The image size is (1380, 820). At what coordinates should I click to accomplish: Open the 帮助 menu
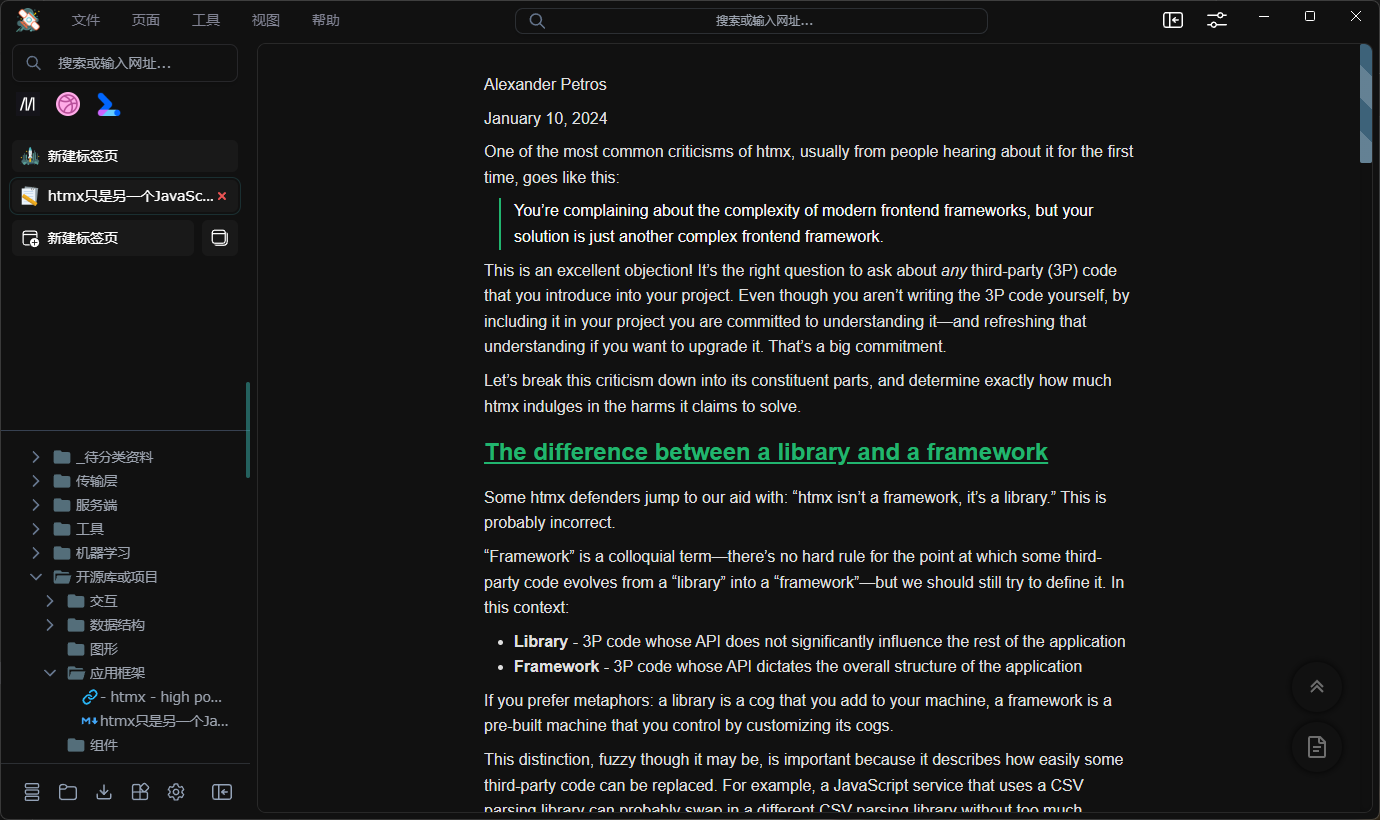326,20
